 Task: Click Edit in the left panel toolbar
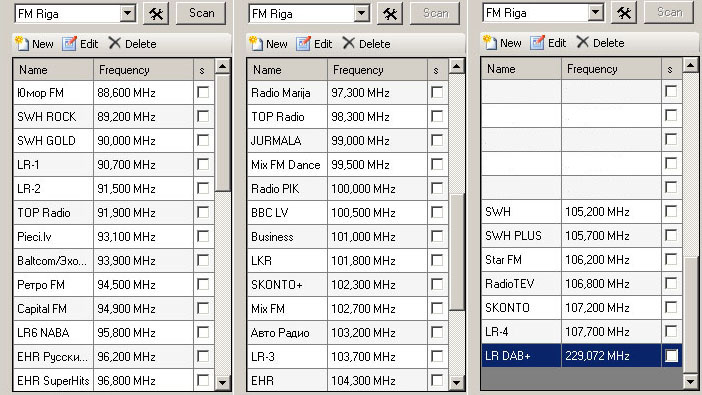pos(80,44)
